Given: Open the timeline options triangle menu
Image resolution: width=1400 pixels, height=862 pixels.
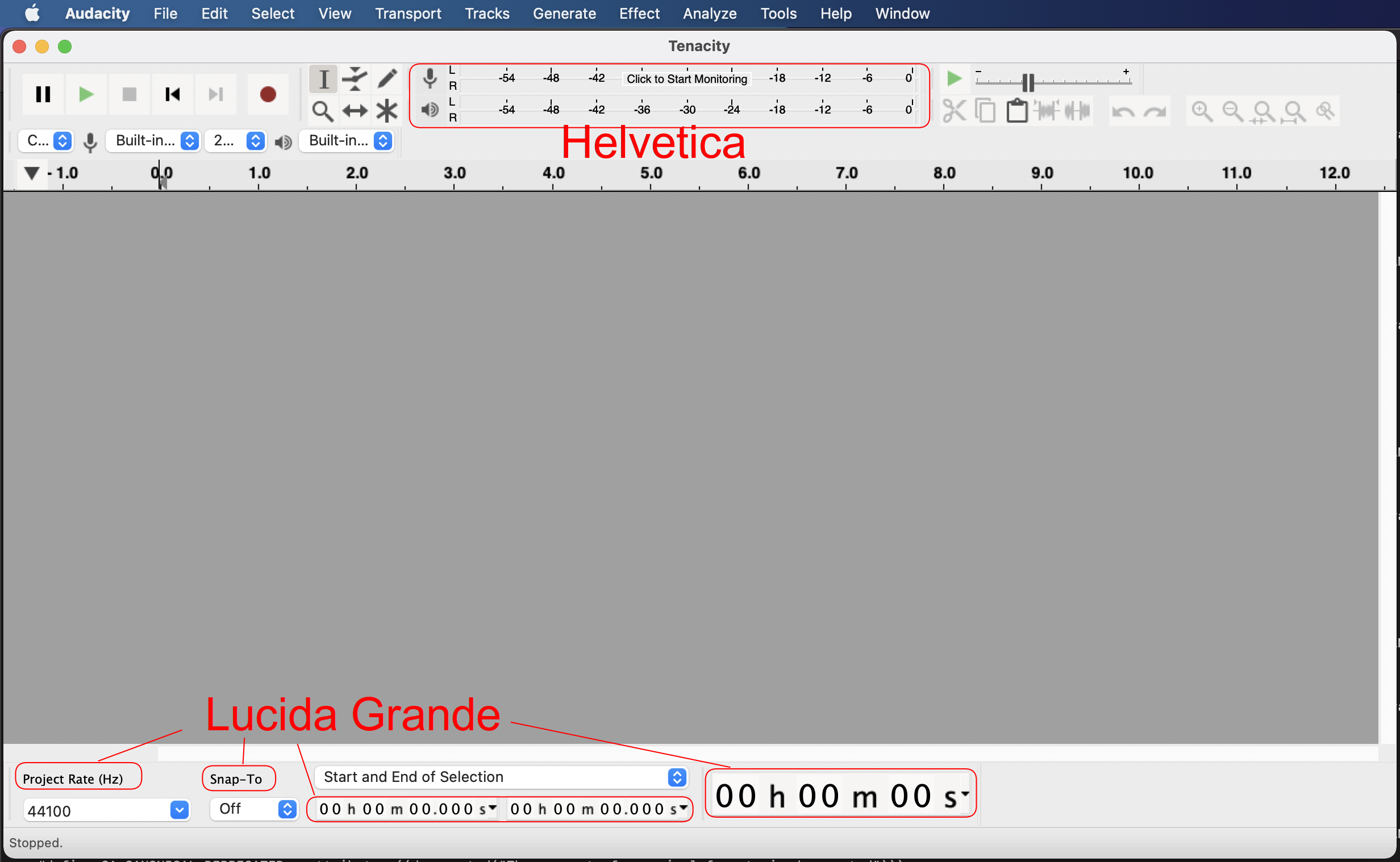Looking at the screenshot, I should [31, 173].
